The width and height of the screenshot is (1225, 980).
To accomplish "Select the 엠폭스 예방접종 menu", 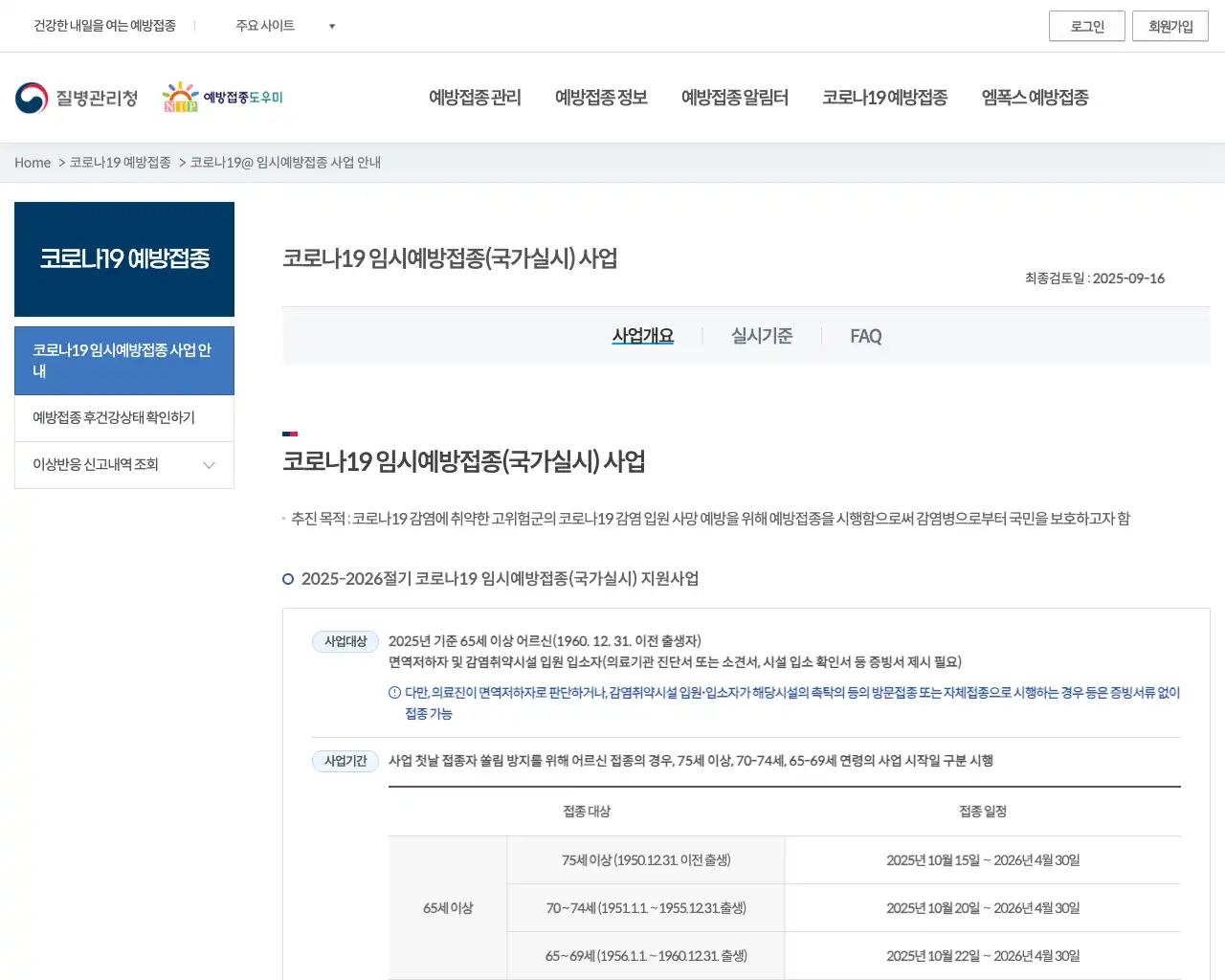I will pos(1035,97).
